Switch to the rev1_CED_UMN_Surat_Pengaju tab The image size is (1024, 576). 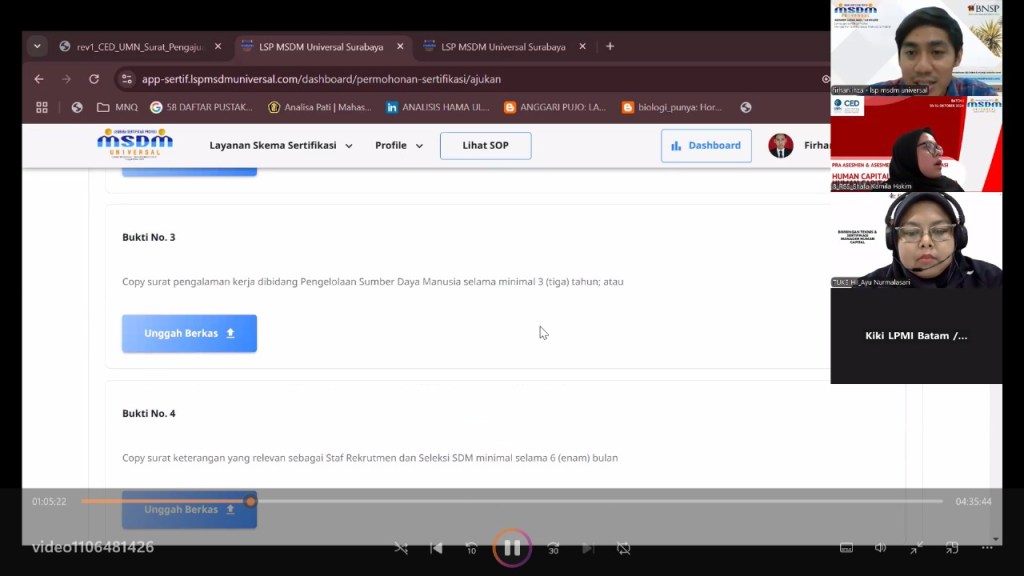tap(139, 47)
